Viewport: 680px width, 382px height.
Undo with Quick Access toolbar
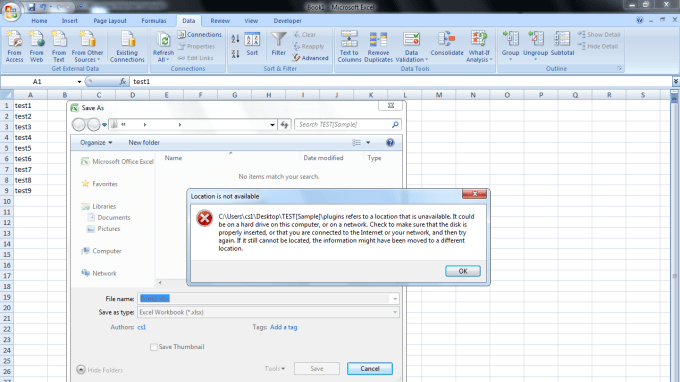pos(43,7)
